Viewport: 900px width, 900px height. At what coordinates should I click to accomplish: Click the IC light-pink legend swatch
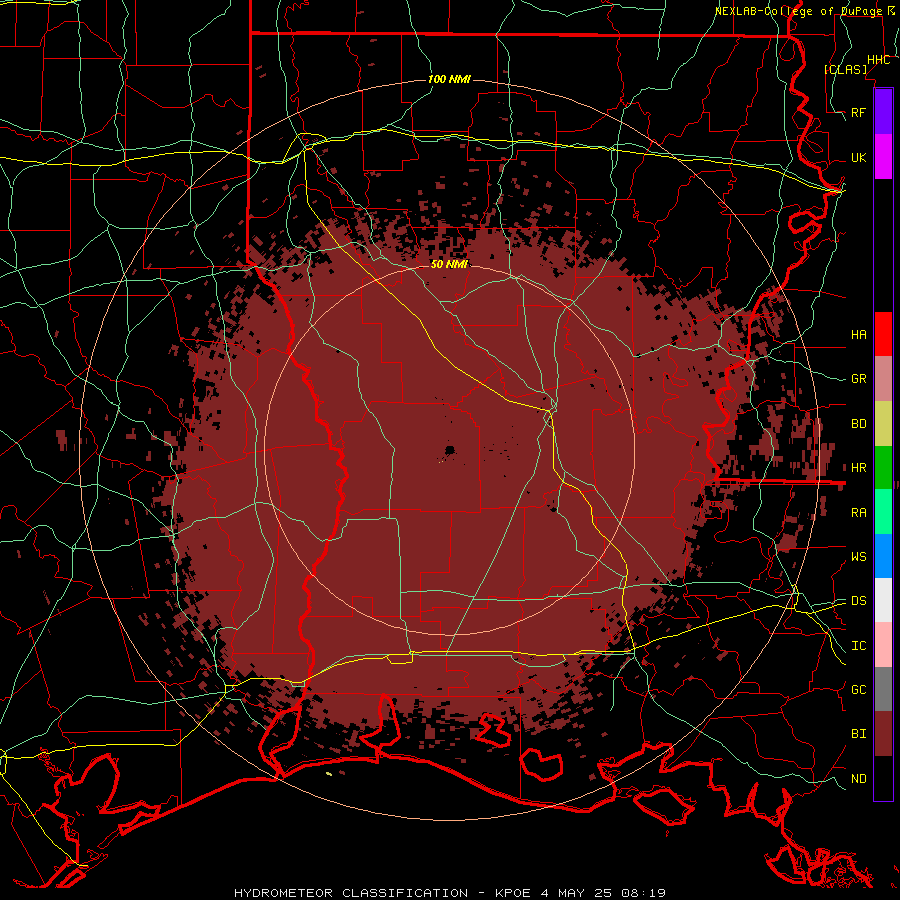(883, 645)
